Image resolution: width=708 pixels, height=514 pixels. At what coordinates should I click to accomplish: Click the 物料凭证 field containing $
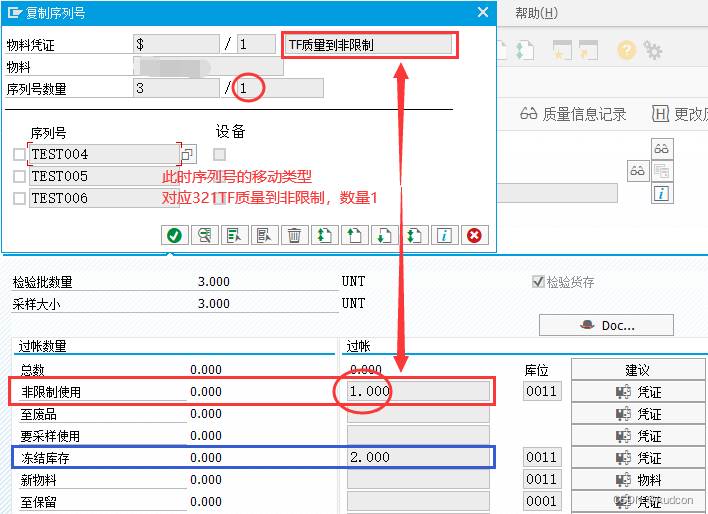pos(177,44)
